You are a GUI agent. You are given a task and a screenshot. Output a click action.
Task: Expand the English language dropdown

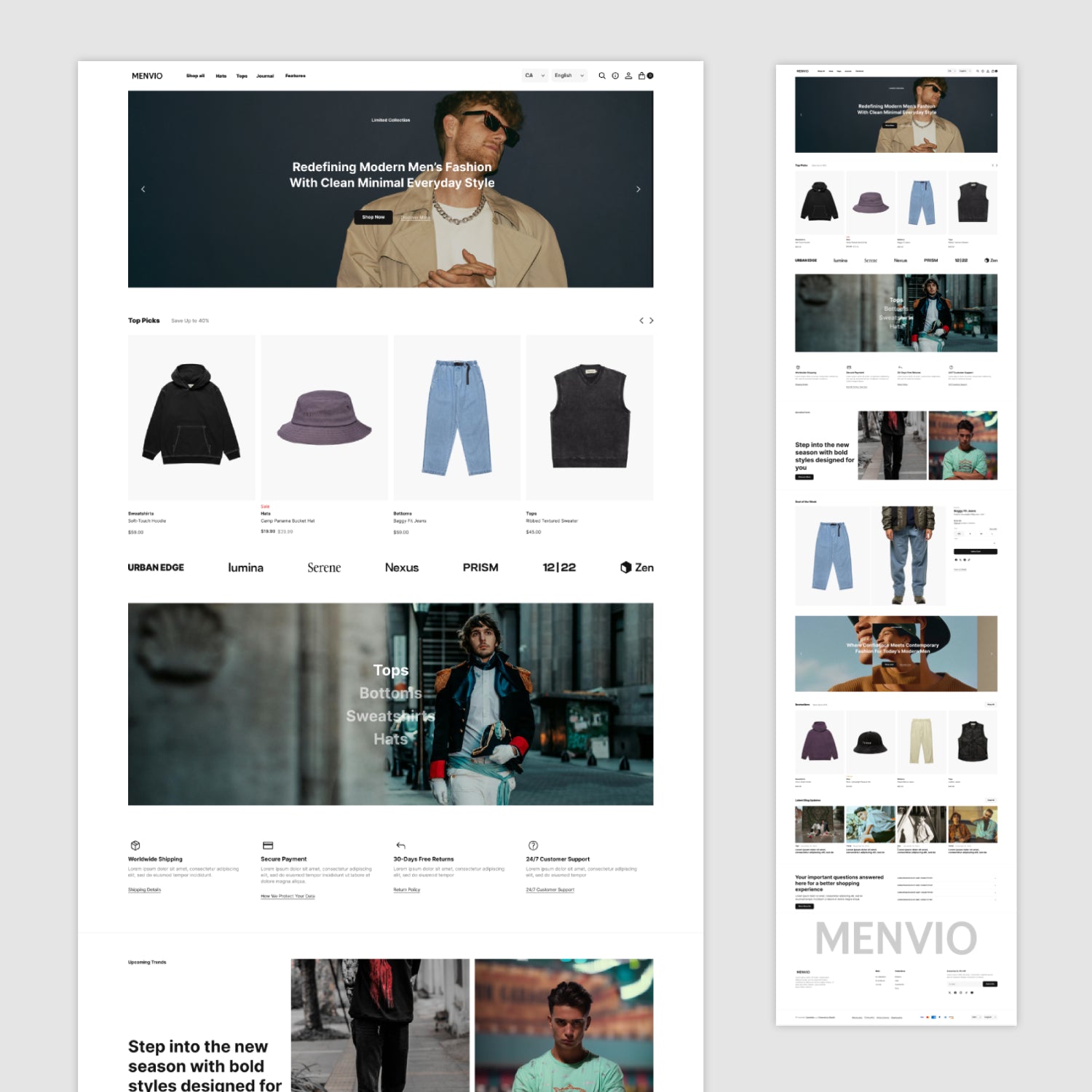569,76
